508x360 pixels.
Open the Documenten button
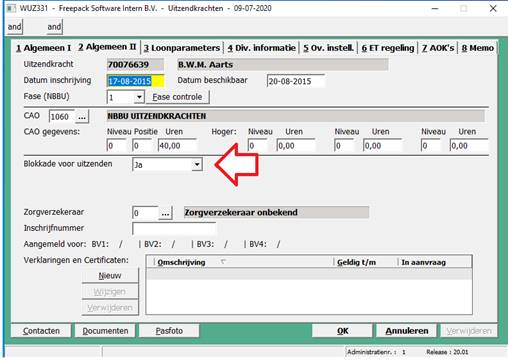pos(105,331)
